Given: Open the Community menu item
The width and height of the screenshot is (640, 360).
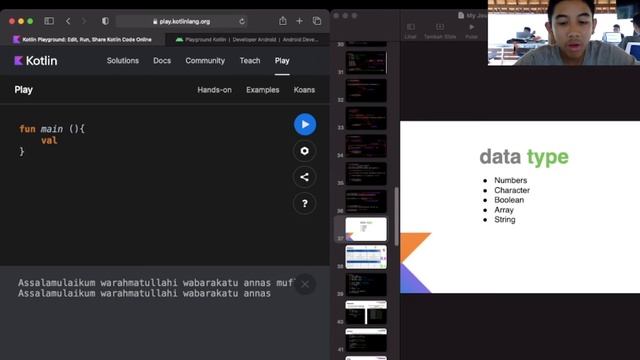Looking at the screenshot, I should (205, 61).
